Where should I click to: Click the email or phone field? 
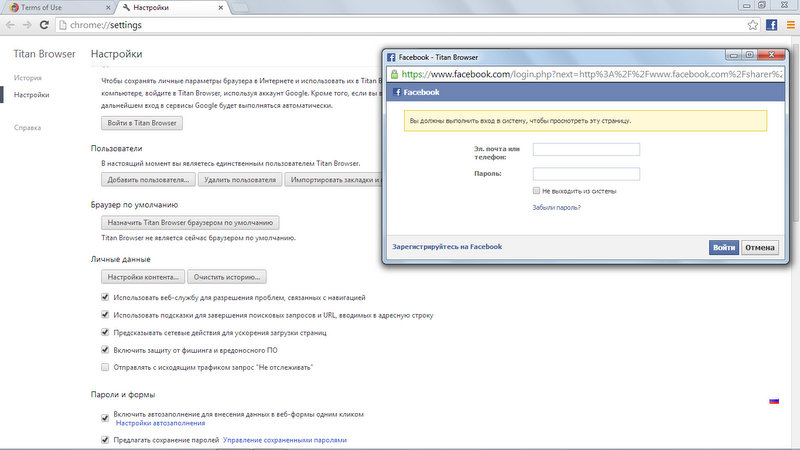click(586, 149)
